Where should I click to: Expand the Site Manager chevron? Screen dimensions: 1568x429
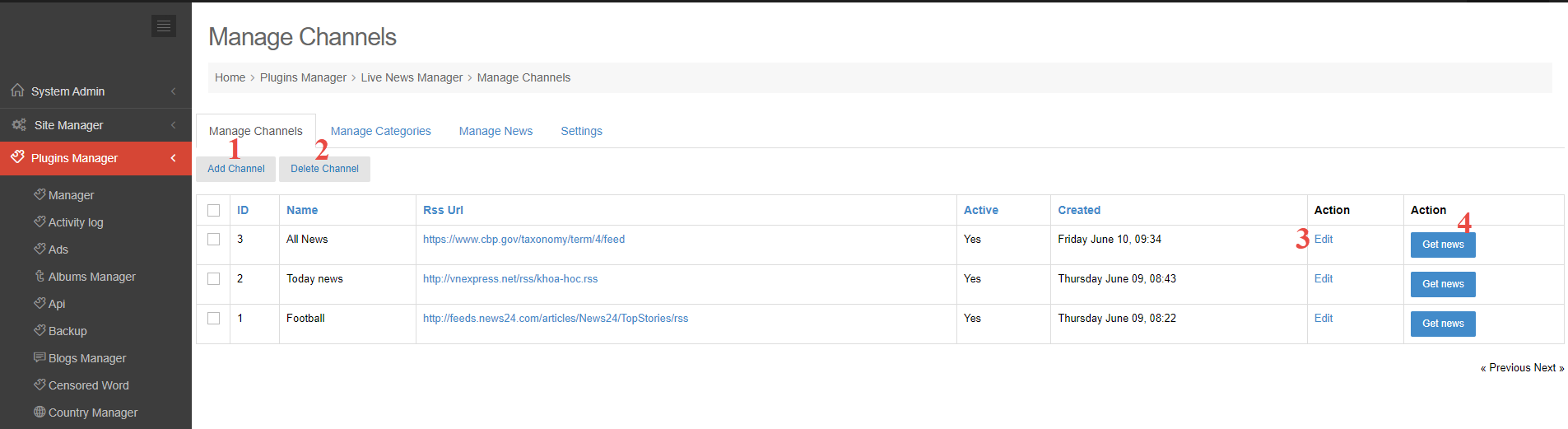(174, 125)
